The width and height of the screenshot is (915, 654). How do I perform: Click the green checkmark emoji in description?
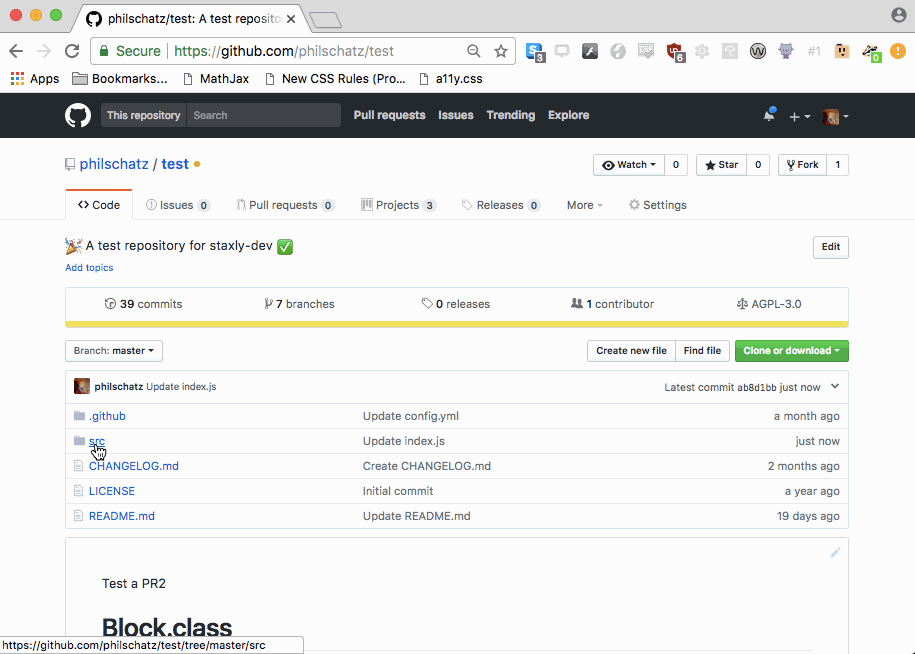click(x=285, y=247)
